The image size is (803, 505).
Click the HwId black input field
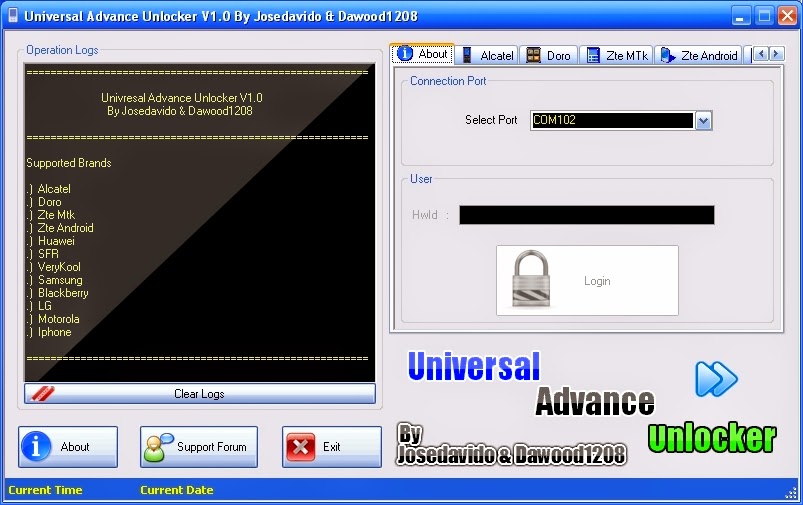point(587,215)
